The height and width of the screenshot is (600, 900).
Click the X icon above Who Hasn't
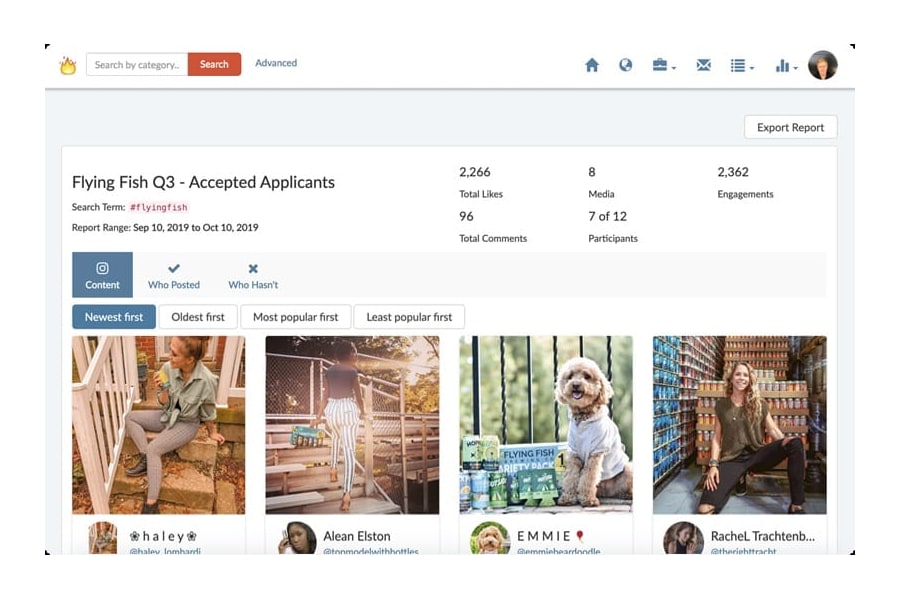(x=253, y=268)
